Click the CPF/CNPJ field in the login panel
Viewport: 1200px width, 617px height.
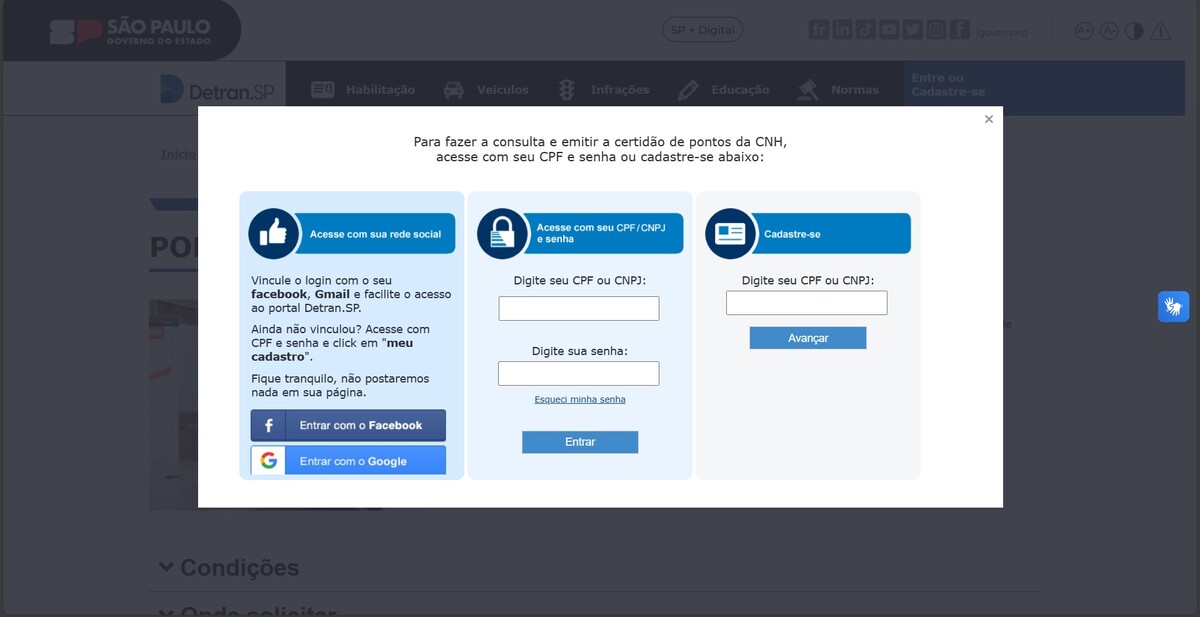[579, 308]
